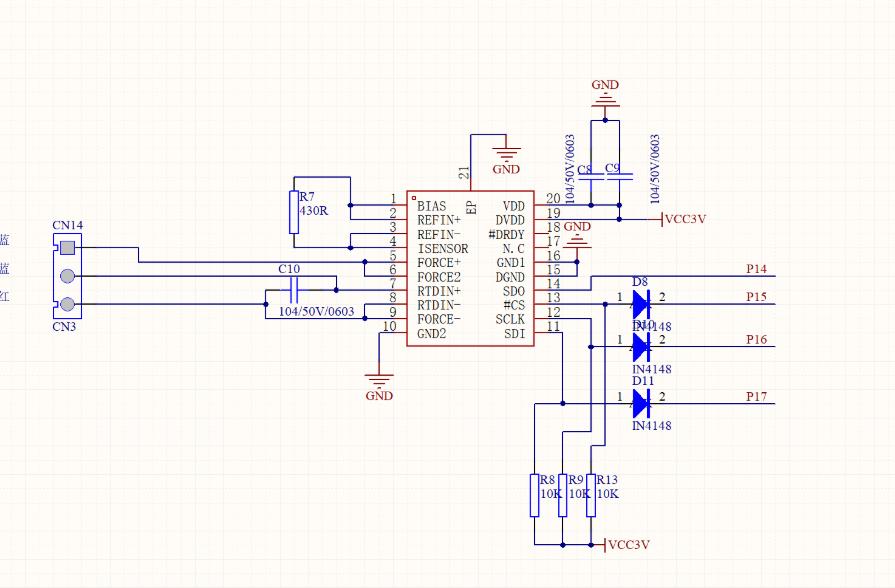The width and height of the screenshot is (895, 588).
Task: Select the R7 resistor symbol body
Action: 293,212
